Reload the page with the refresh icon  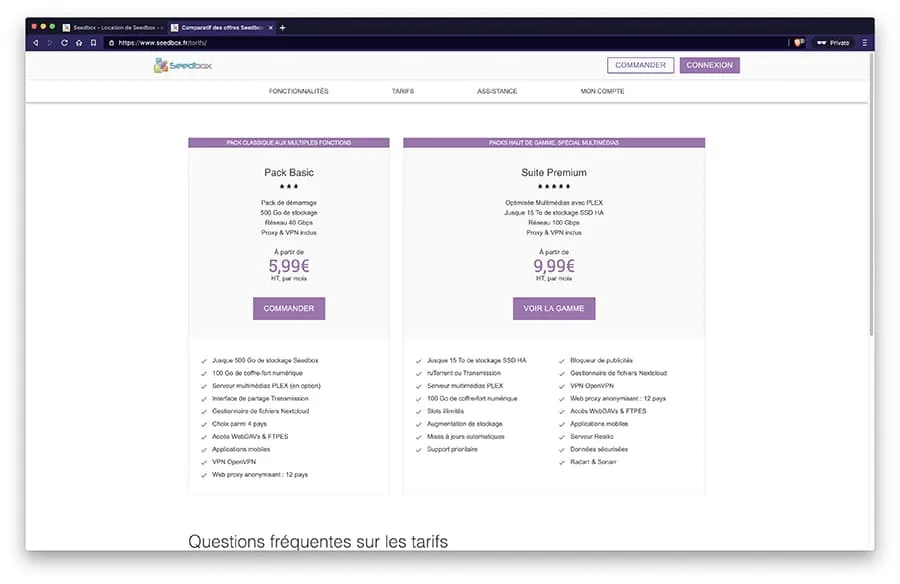point(64,43)
